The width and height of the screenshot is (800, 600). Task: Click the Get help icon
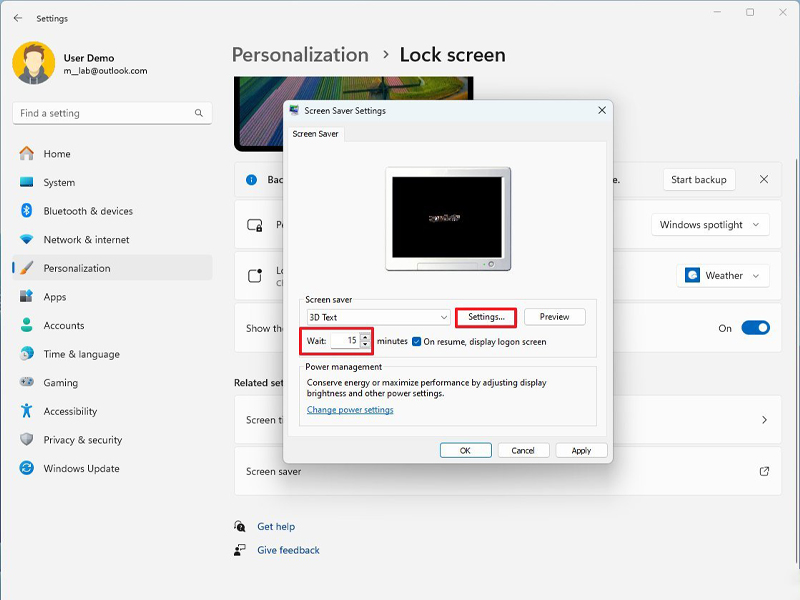pyautogui.click(x=240, y=526)
